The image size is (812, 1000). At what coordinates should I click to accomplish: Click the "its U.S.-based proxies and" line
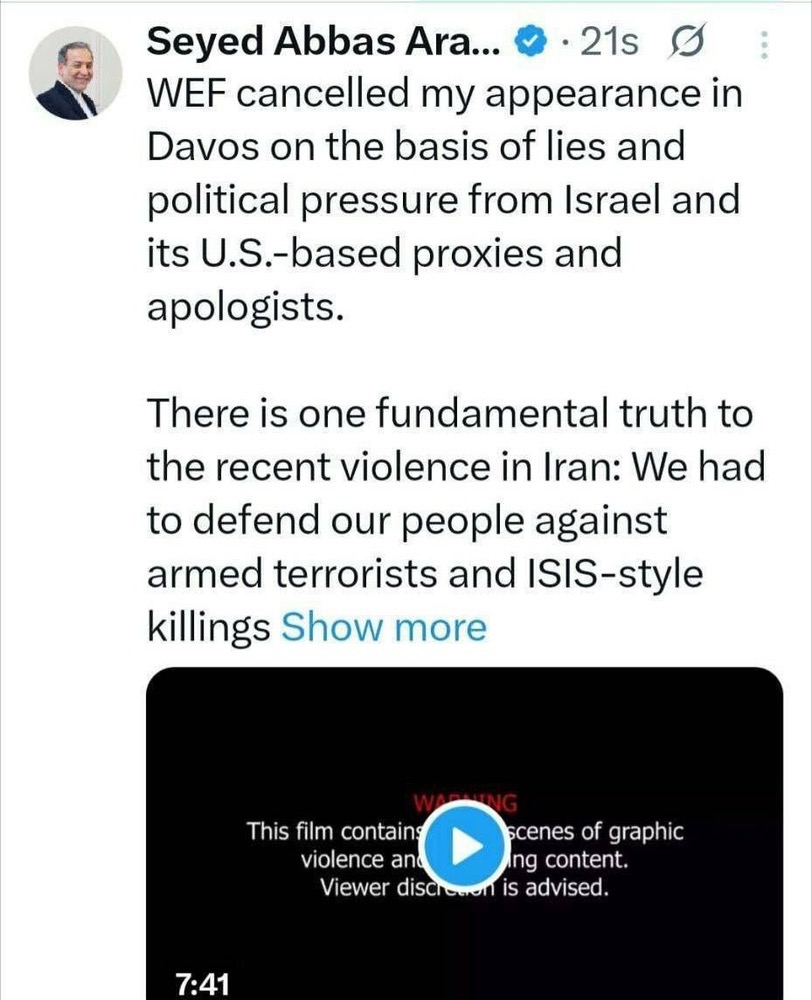pyautogui.click(x=383, y=253)
